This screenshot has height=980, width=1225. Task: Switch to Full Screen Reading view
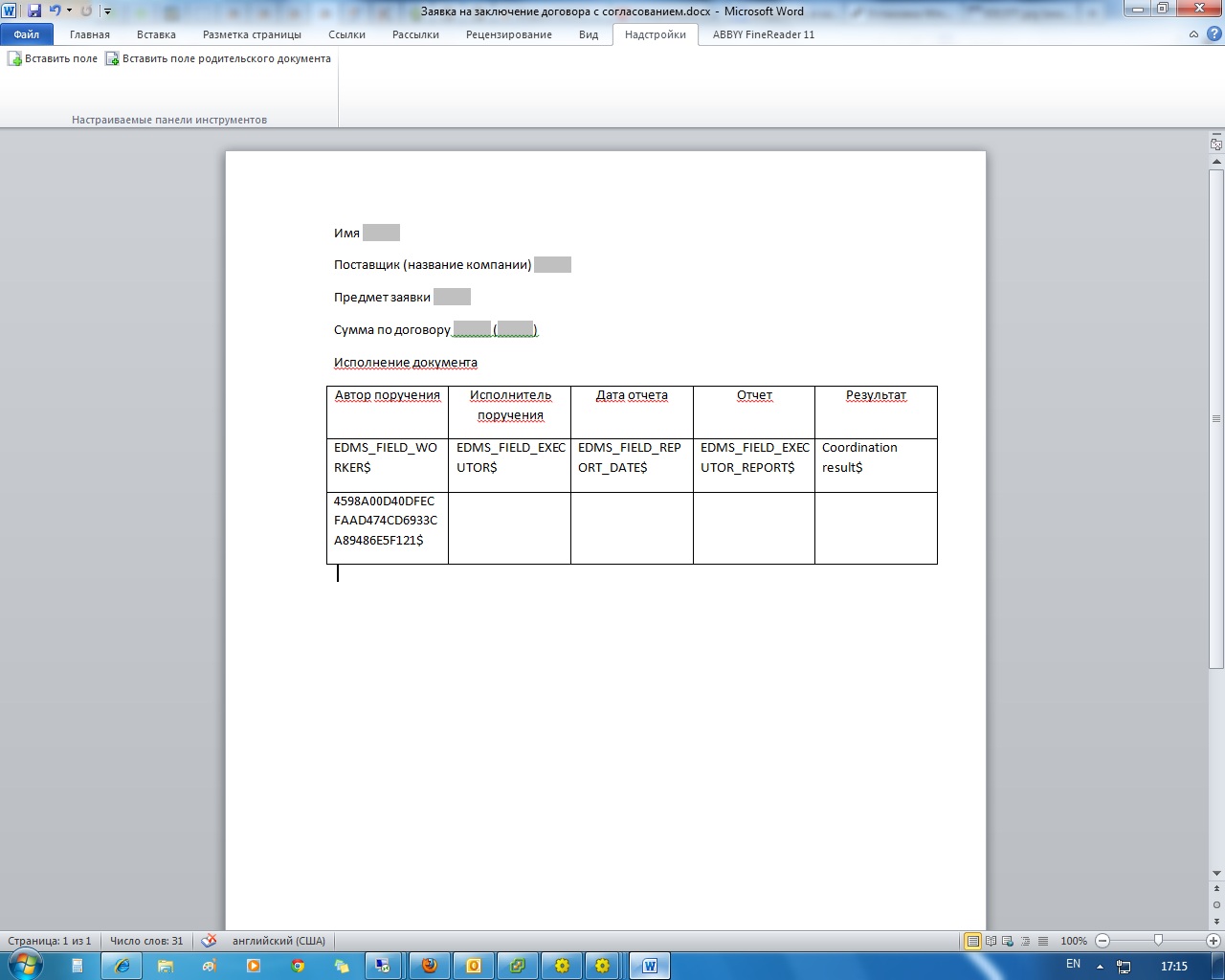coord(991,941)
